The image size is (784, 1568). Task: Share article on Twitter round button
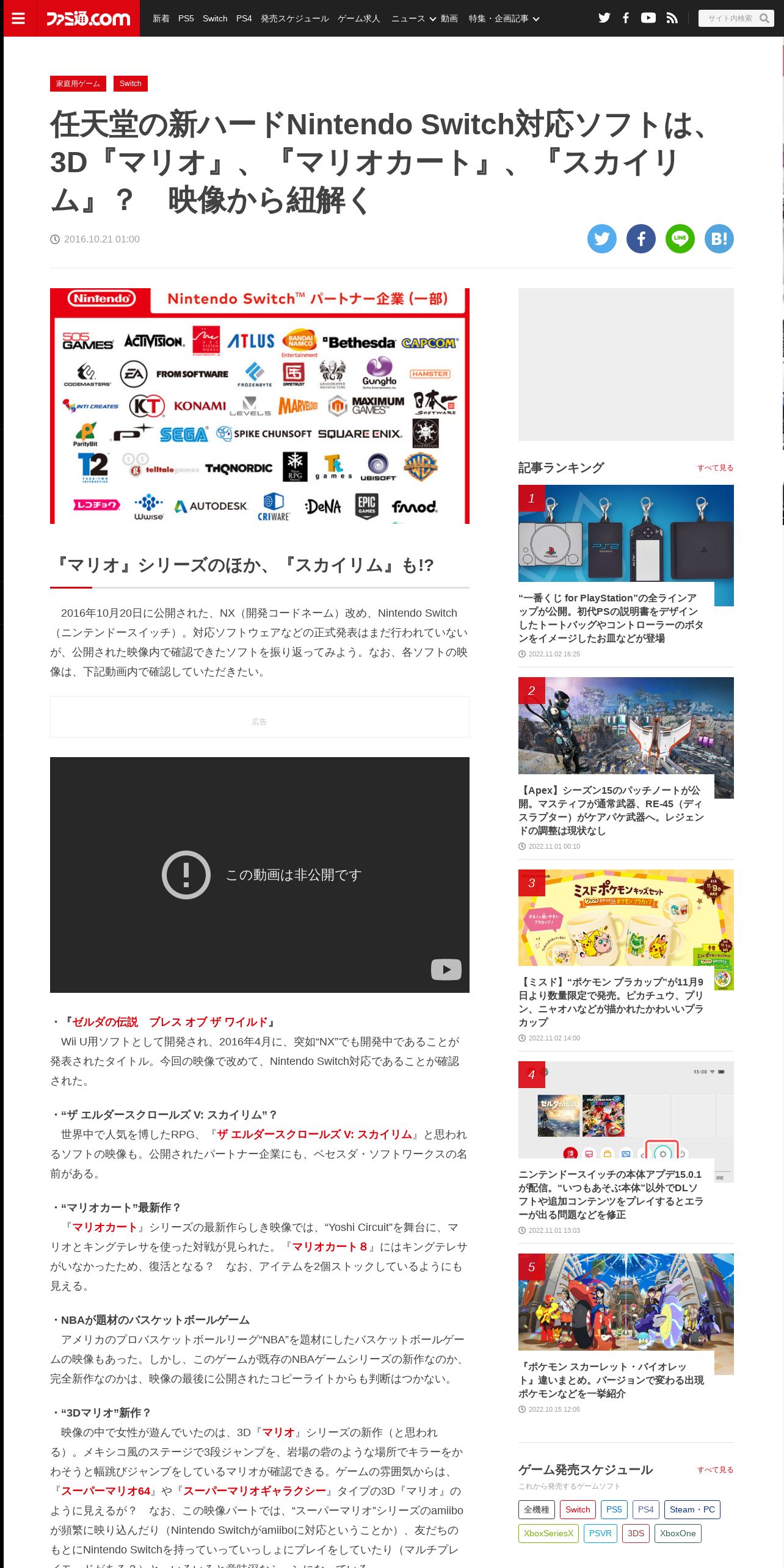[602, 239]
